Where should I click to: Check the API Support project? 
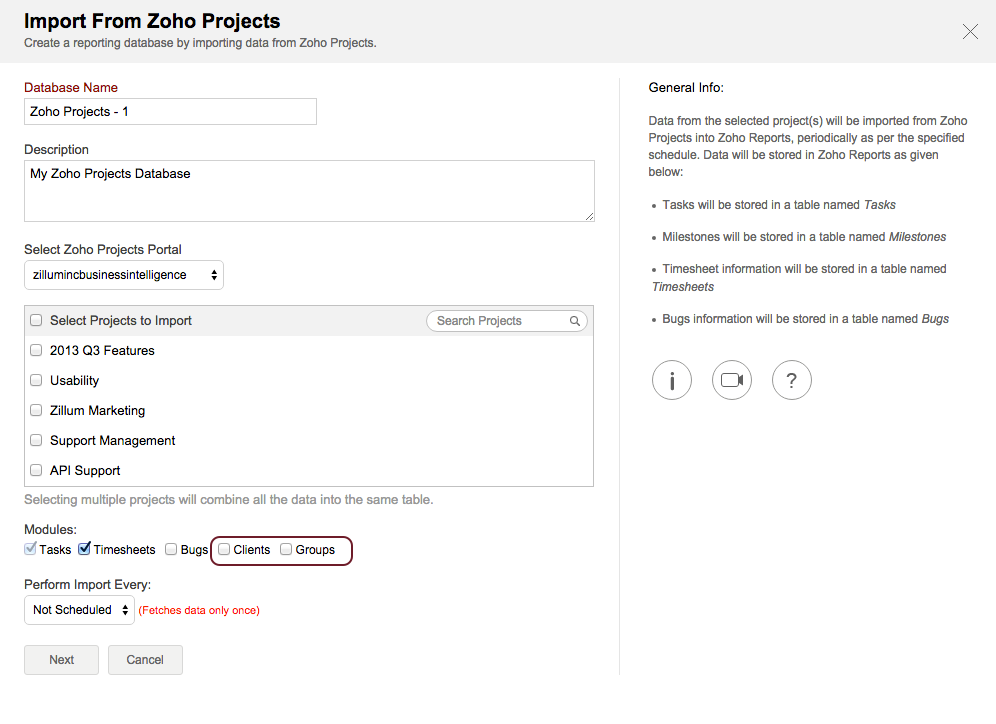click(x=36, y=471)
